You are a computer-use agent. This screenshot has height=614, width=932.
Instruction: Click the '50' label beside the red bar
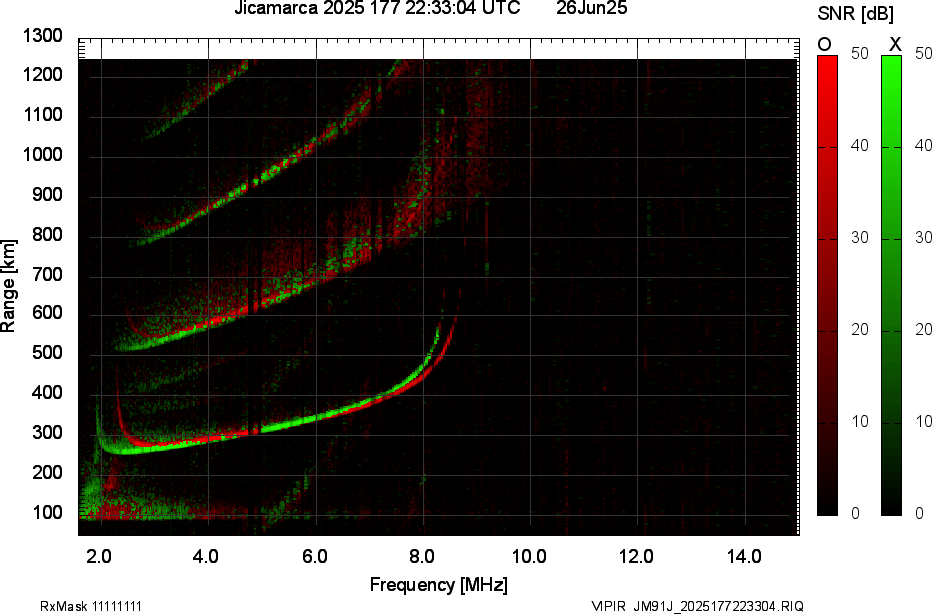859,53
